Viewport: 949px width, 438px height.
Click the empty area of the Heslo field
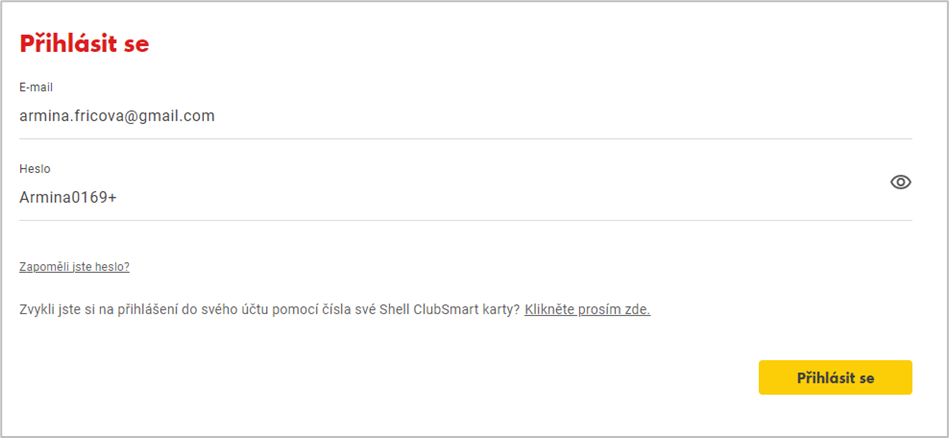click(x=502, y=197)
